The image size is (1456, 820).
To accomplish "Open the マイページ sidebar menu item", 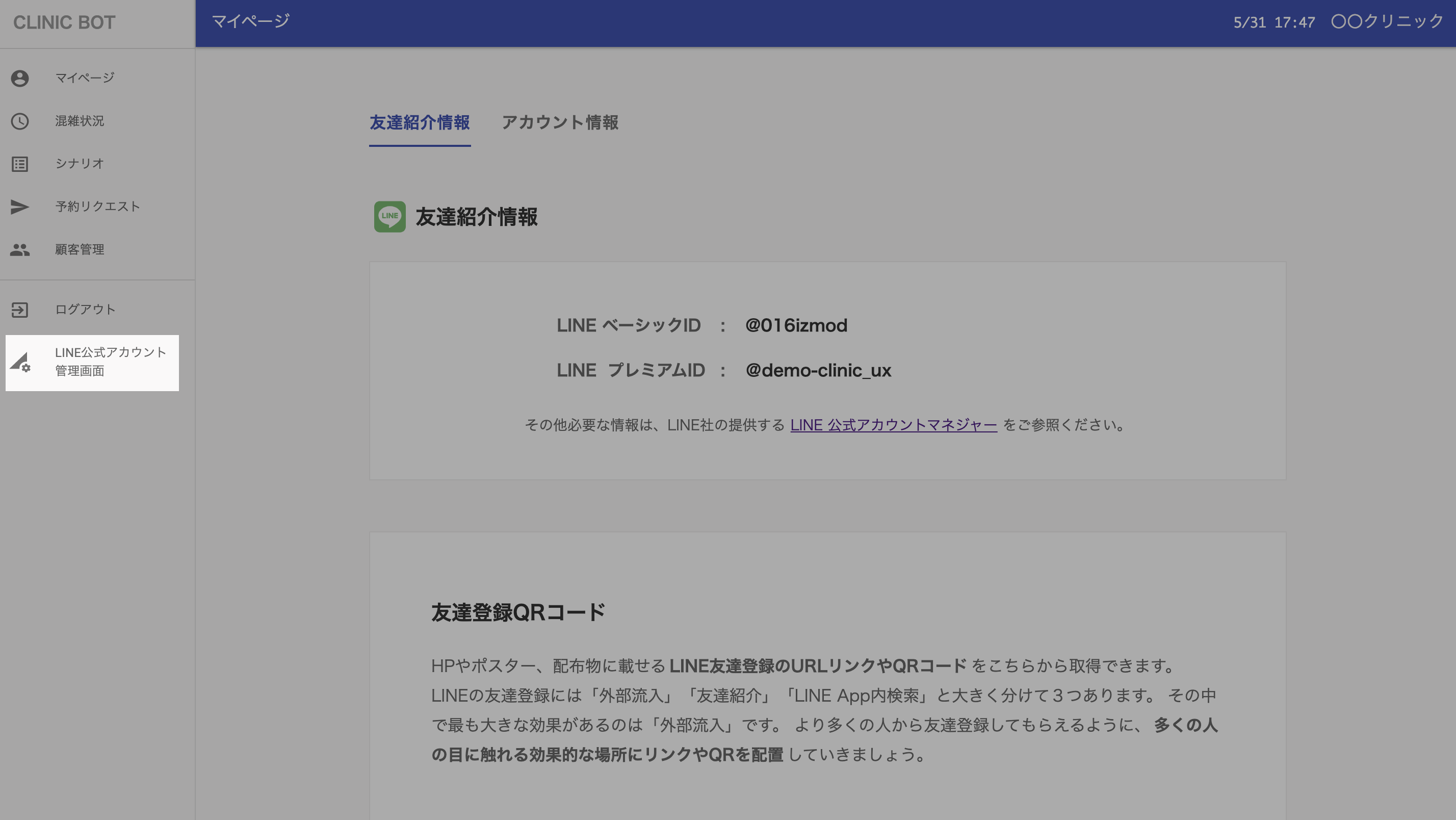I will click(85, 78).
